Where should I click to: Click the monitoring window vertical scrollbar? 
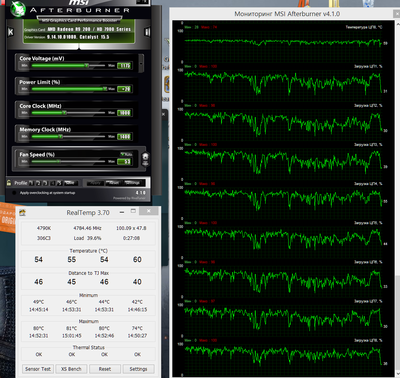(397, 198)
